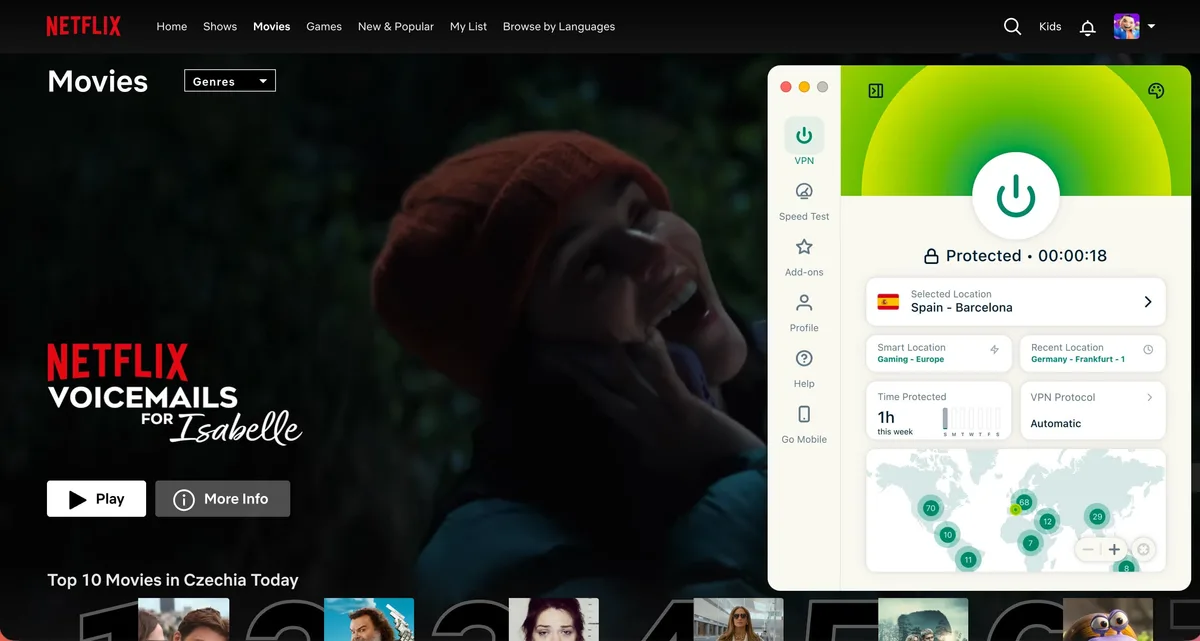Open More Info for featured movie

[x=222, y=499]
